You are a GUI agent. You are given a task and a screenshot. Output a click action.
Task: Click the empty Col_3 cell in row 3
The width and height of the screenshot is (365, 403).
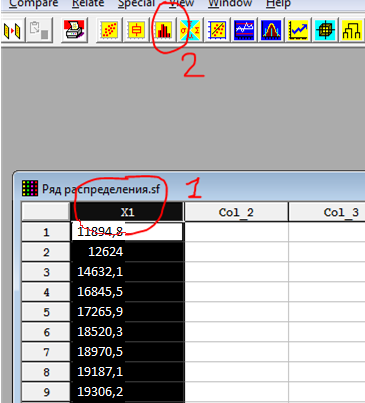[x=327, y=272]
